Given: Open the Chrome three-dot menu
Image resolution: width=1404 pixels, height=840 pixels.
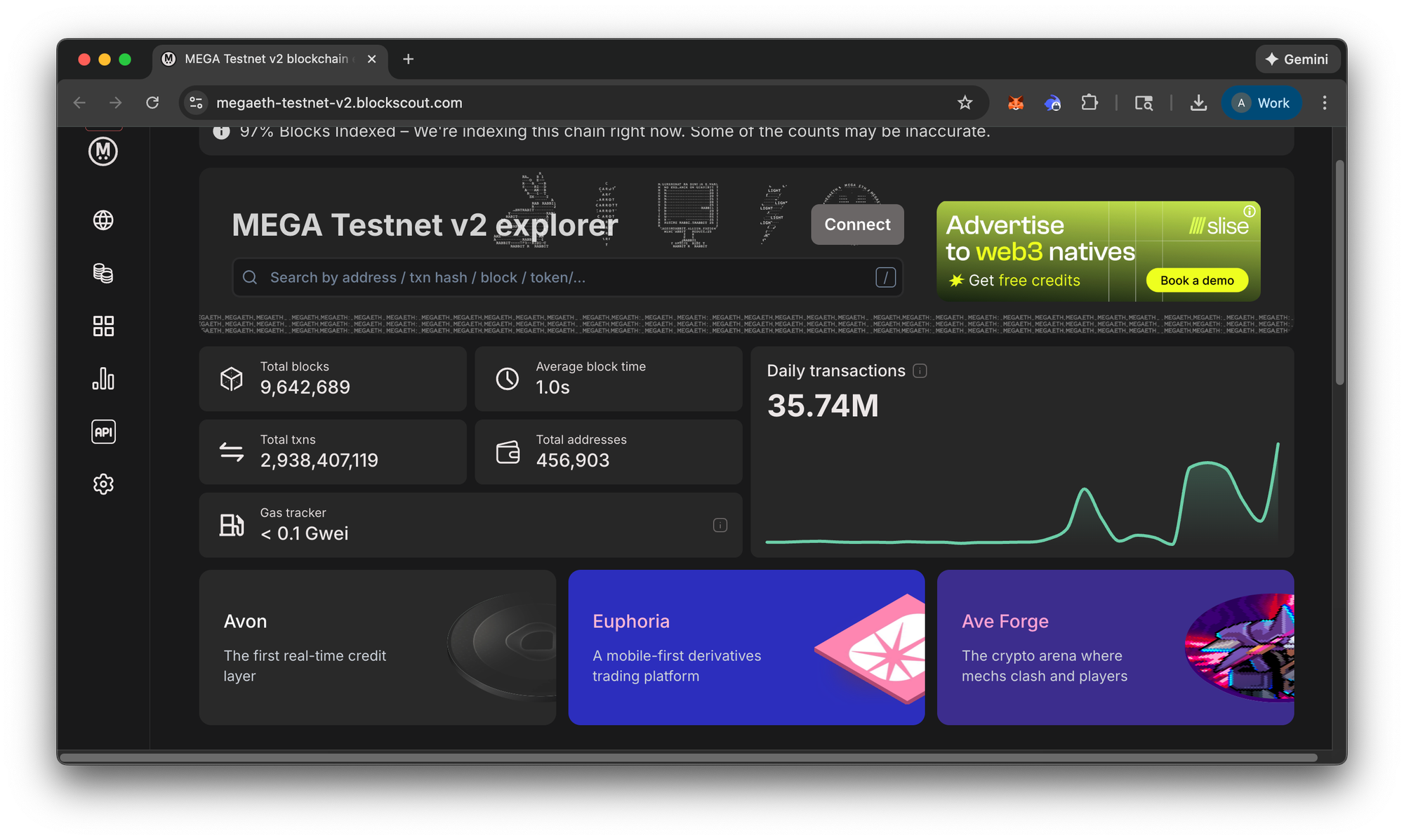Looking at the screenshot, I should click(x=1325, y=102).
